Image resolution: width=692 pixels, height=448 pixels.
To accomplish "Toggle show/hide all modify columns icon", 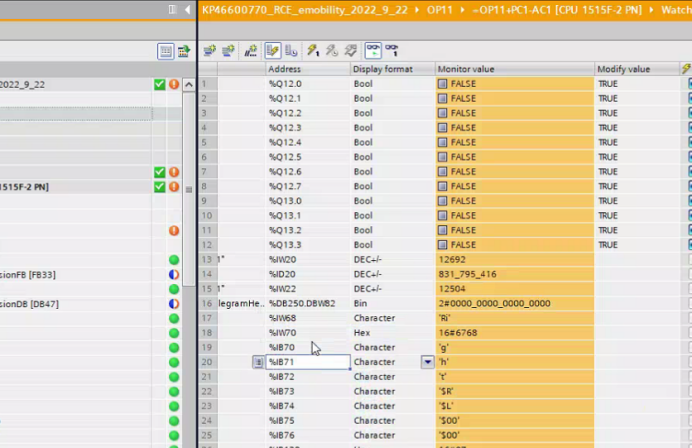I will 273,51.
